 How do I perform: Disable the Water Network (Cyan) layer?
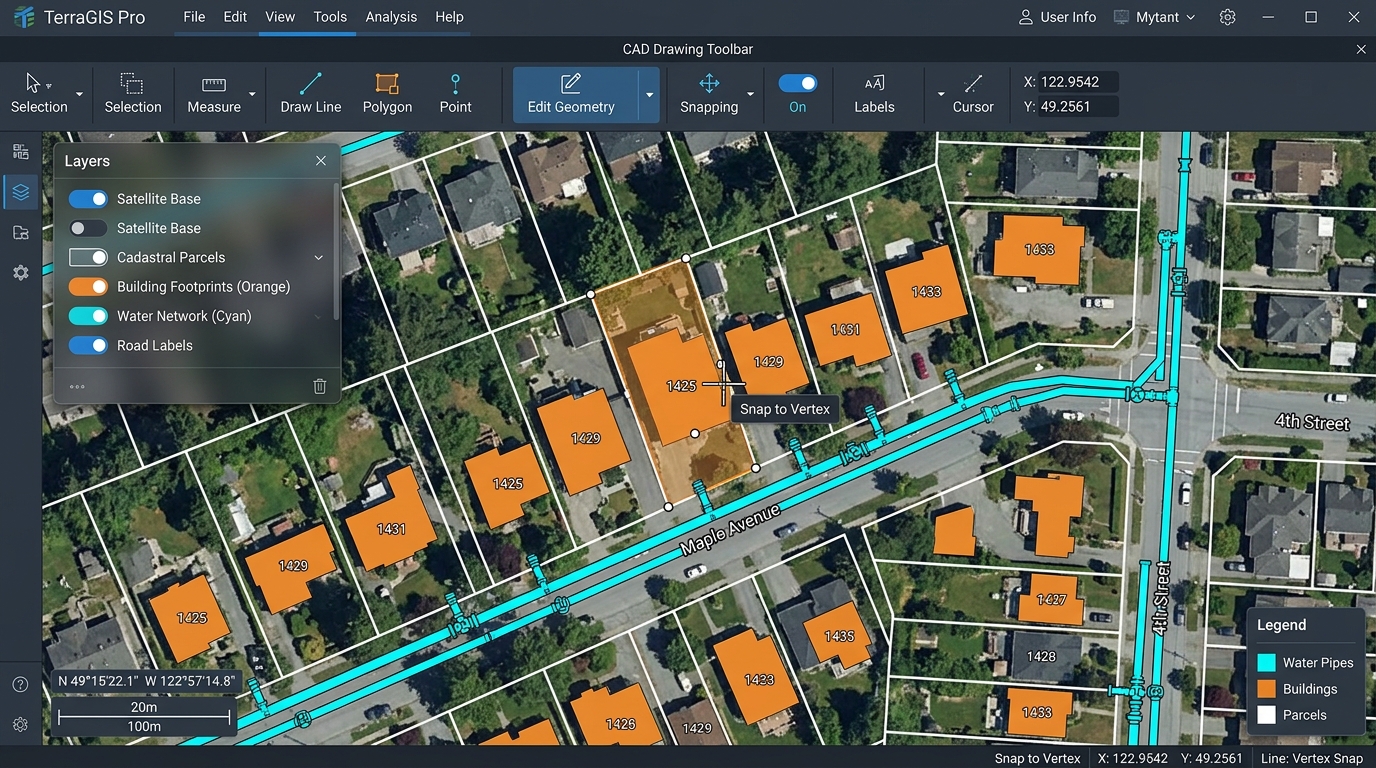88,316
